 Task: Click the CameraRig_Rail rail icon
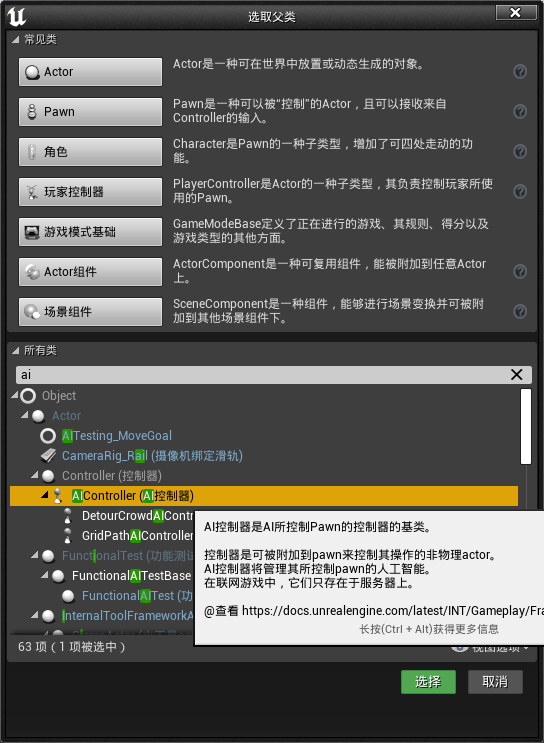point(48,456)
